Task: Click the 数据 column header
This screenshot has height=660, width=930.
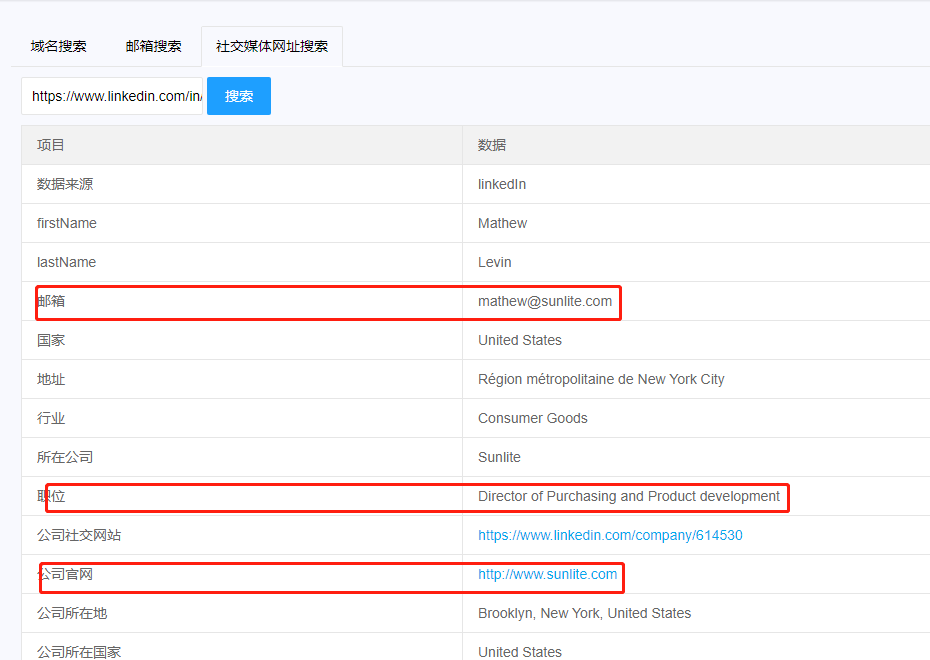Action: click(492, 145)
